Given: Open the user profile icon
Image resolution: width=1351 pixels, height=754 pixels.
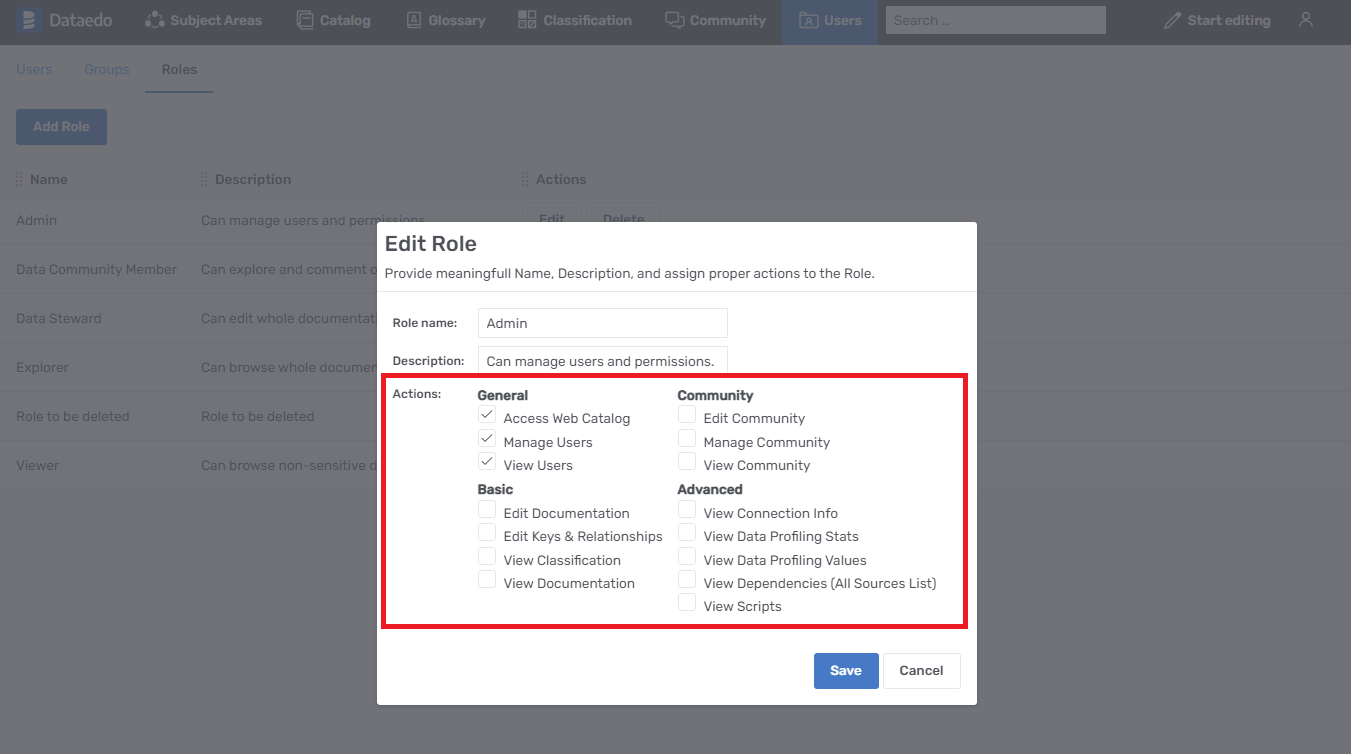Looking at the screenshot, I should point(1305,20).
